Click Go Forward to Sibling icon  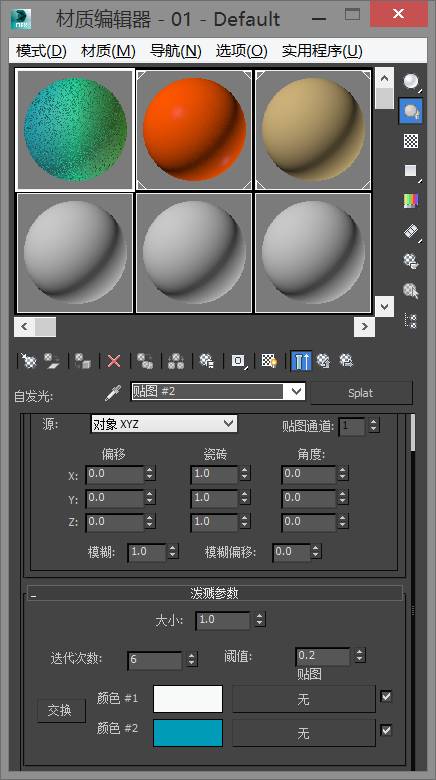tap(346, 361)
